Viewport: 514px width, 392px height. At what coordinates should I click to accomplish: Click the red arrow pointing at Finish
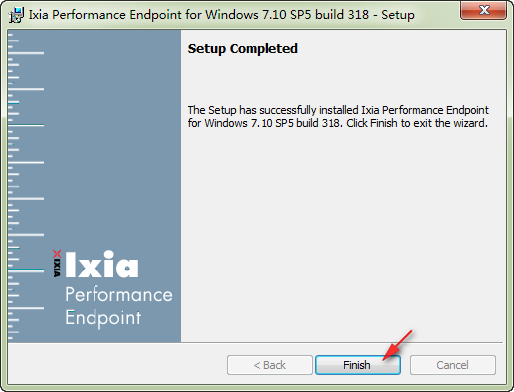pyautogui.click(x=398, y=345)
